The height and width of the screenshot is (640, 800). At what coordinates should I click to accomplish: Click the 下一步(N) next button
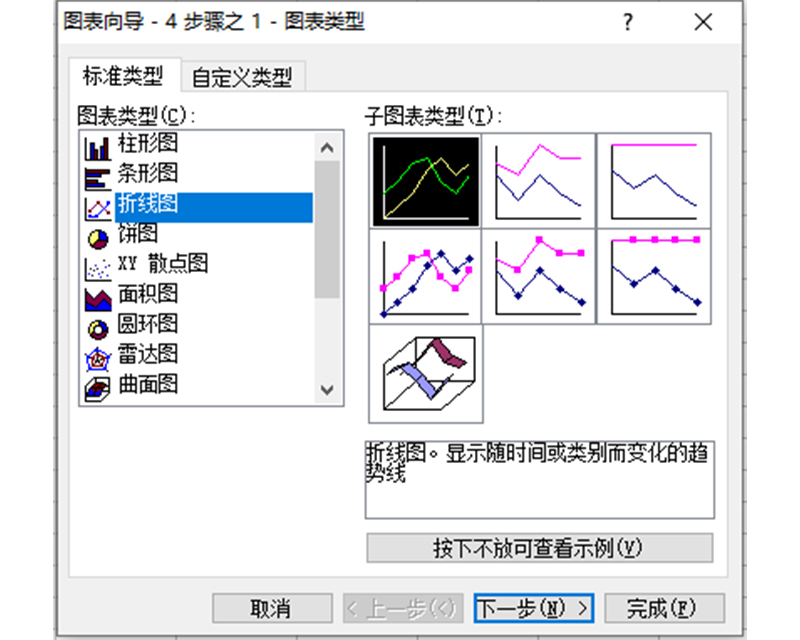point(533,608)
